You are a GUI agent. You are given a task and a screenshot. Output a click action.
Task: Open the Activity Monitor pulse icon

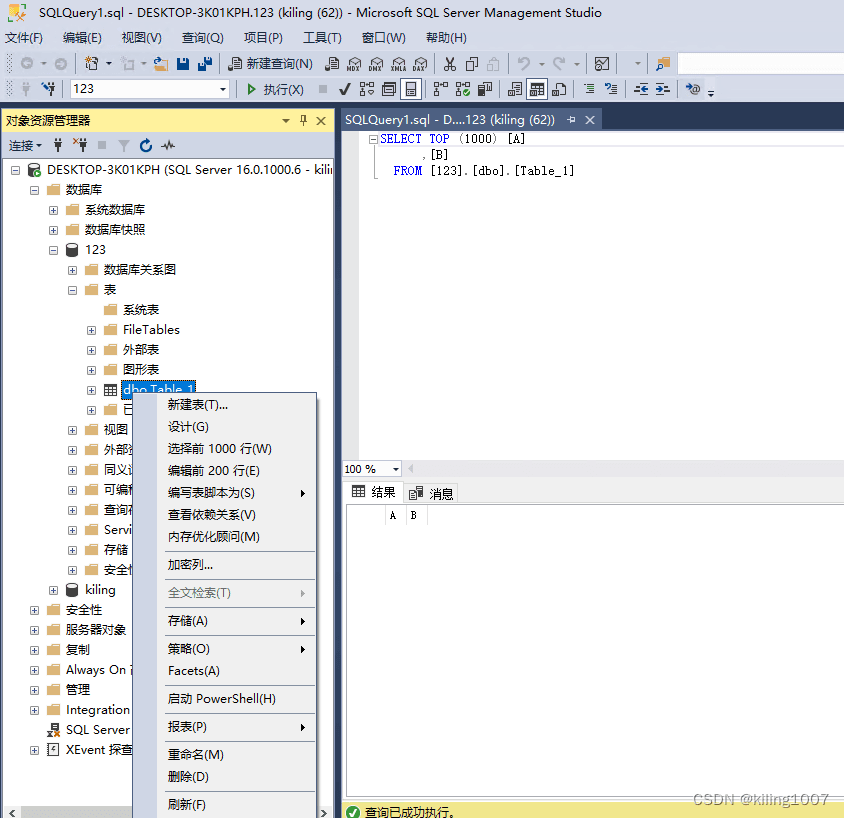168,145
